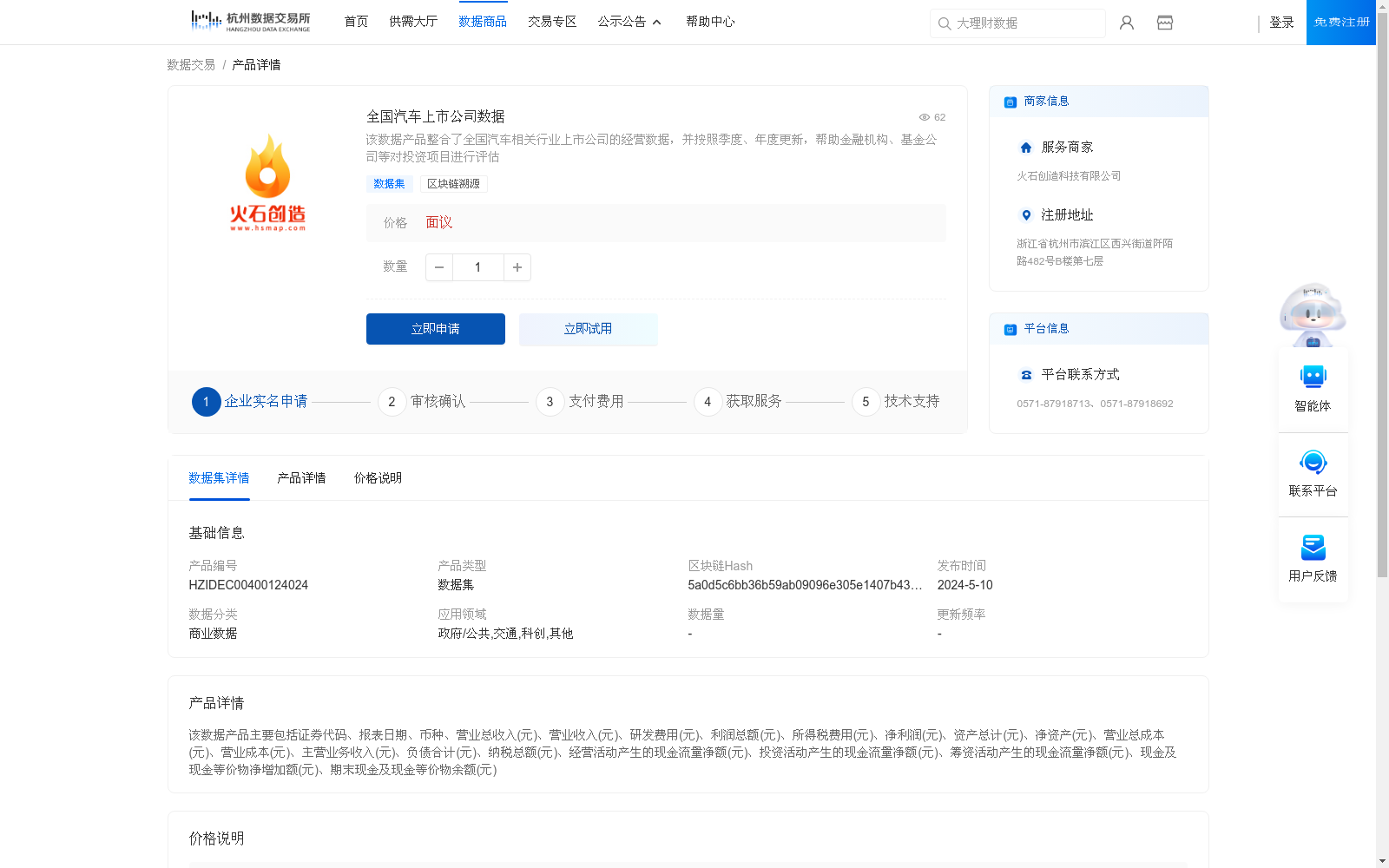
Task: Click the 杭州数据交易所 site logo
Action: pyautogui.click(x=249, y=20)
